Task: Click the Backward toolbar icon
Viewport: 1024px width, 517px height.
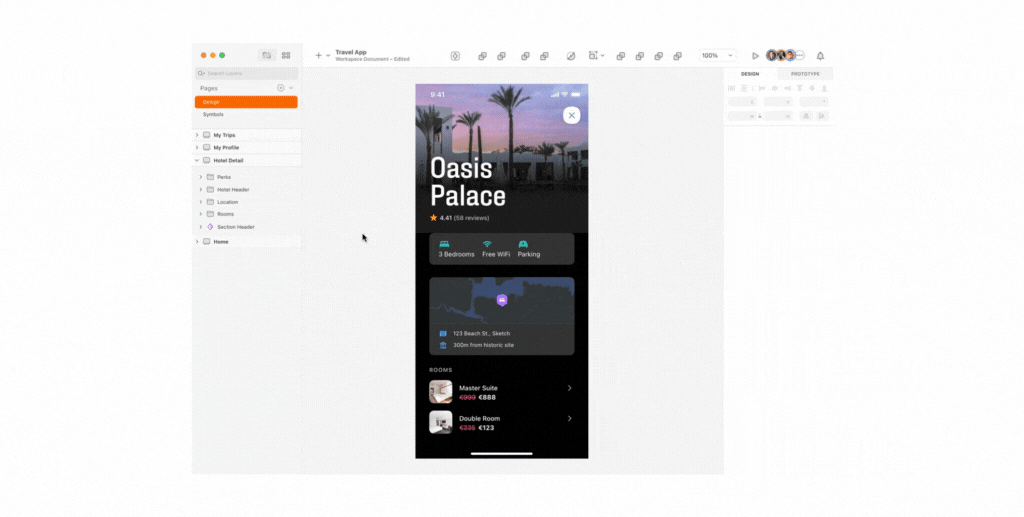Action: (502, 56)
